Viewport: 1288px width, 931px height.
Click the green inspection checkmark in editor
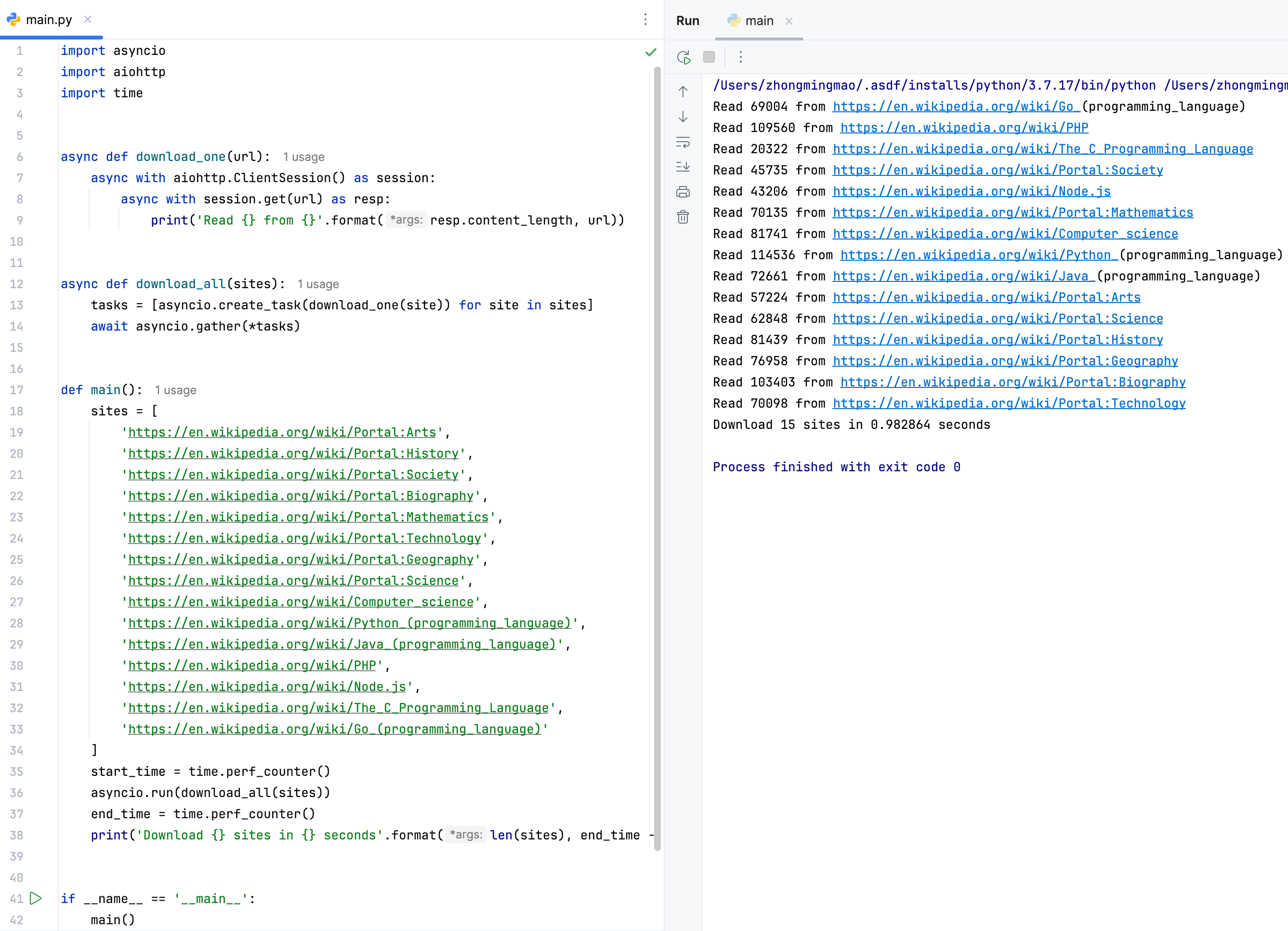click(x=651, y=52)
